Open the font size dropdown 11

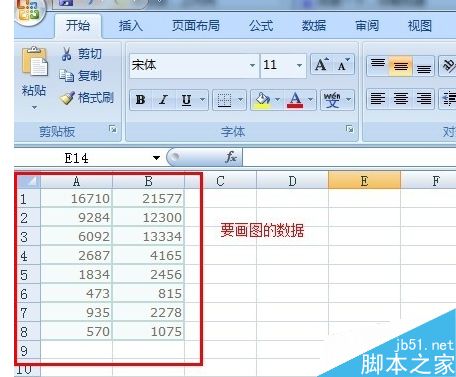tap(299, 65)
